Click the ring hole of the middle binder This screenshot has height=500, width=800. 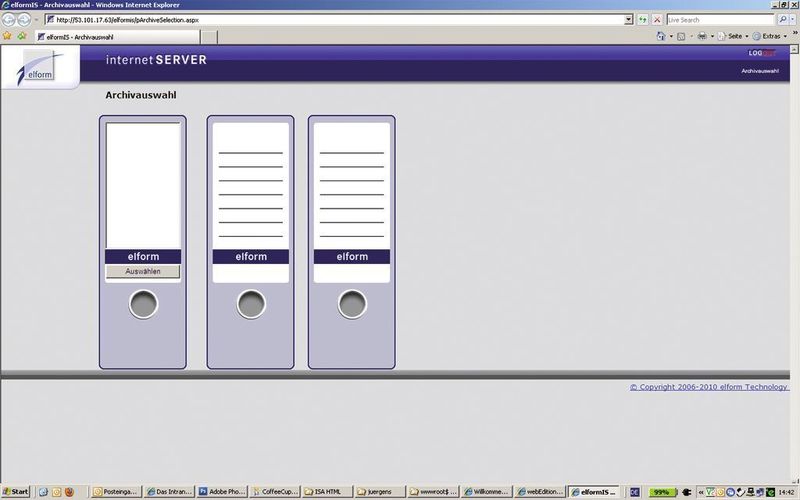pyautogui.click(x=250, y=304)
